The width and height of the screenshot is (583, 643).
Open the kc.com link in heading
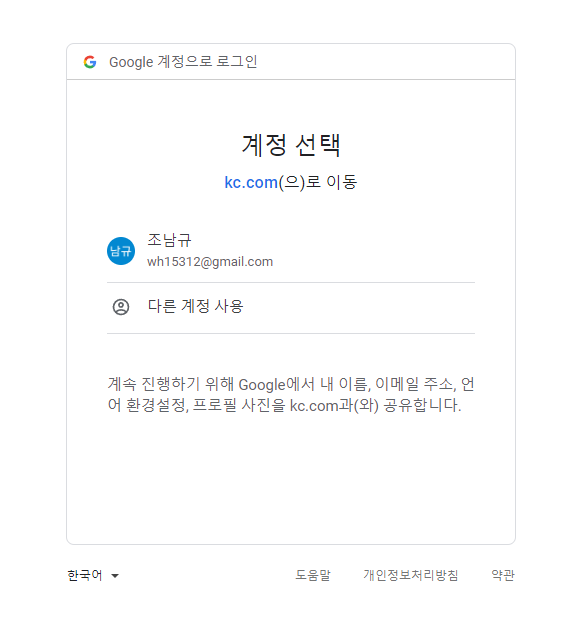pos(251,182)
